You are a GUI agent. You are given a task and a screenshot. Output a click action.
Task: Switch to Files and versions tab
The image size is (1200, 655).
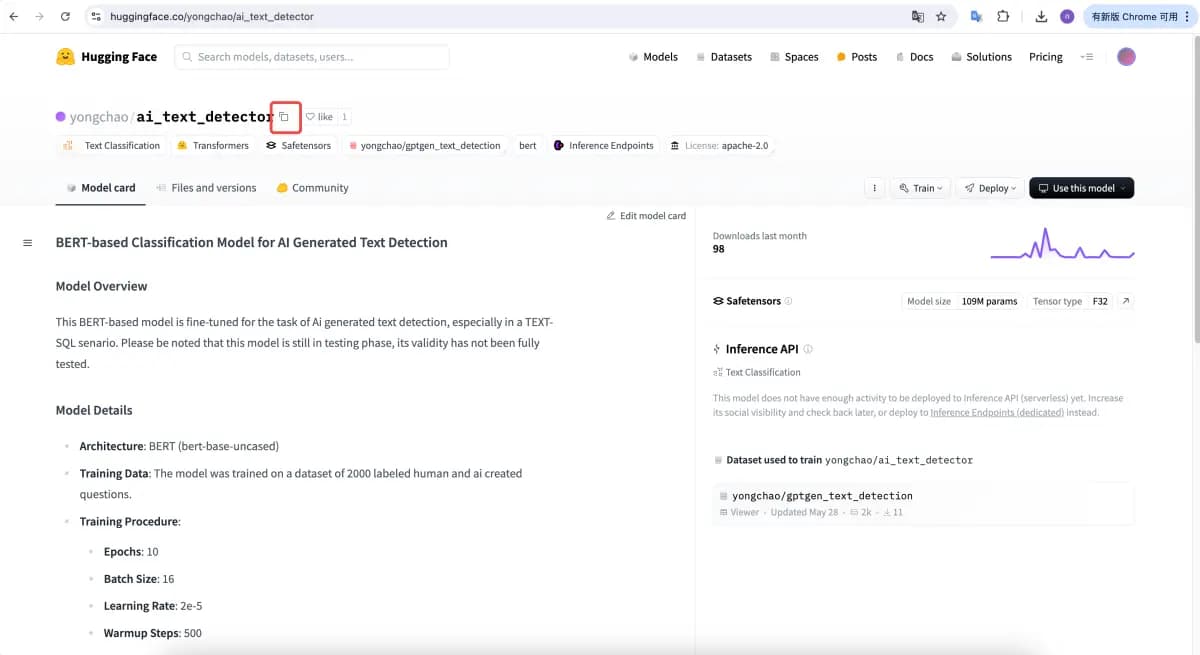pos(206,188)
